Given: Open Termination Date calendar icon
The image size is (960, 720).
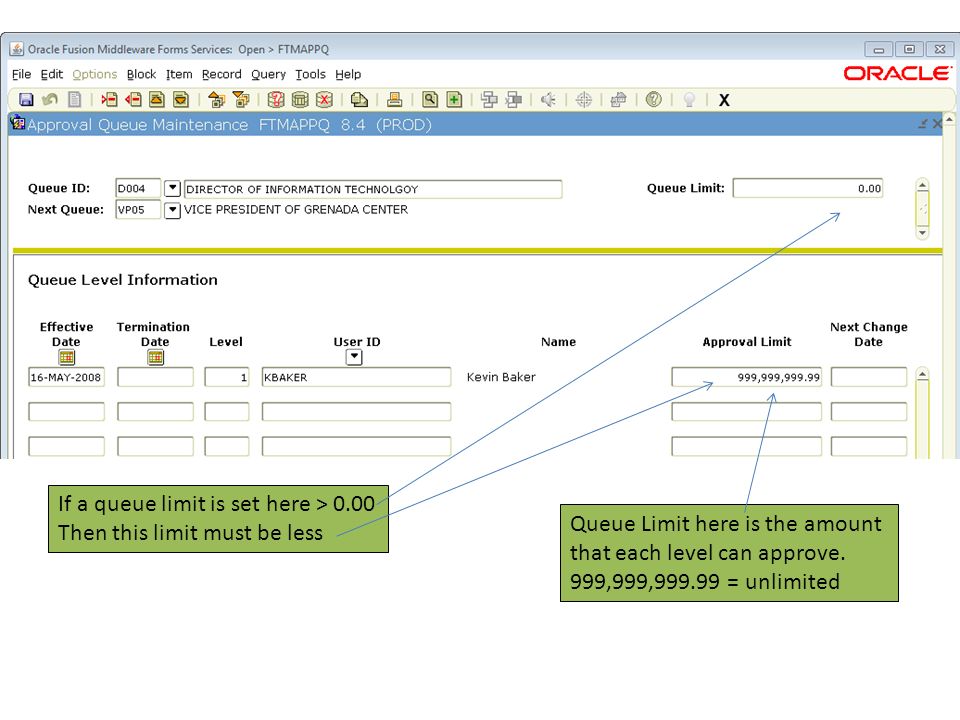Looking at the screenshot, I should click(156, 357).
